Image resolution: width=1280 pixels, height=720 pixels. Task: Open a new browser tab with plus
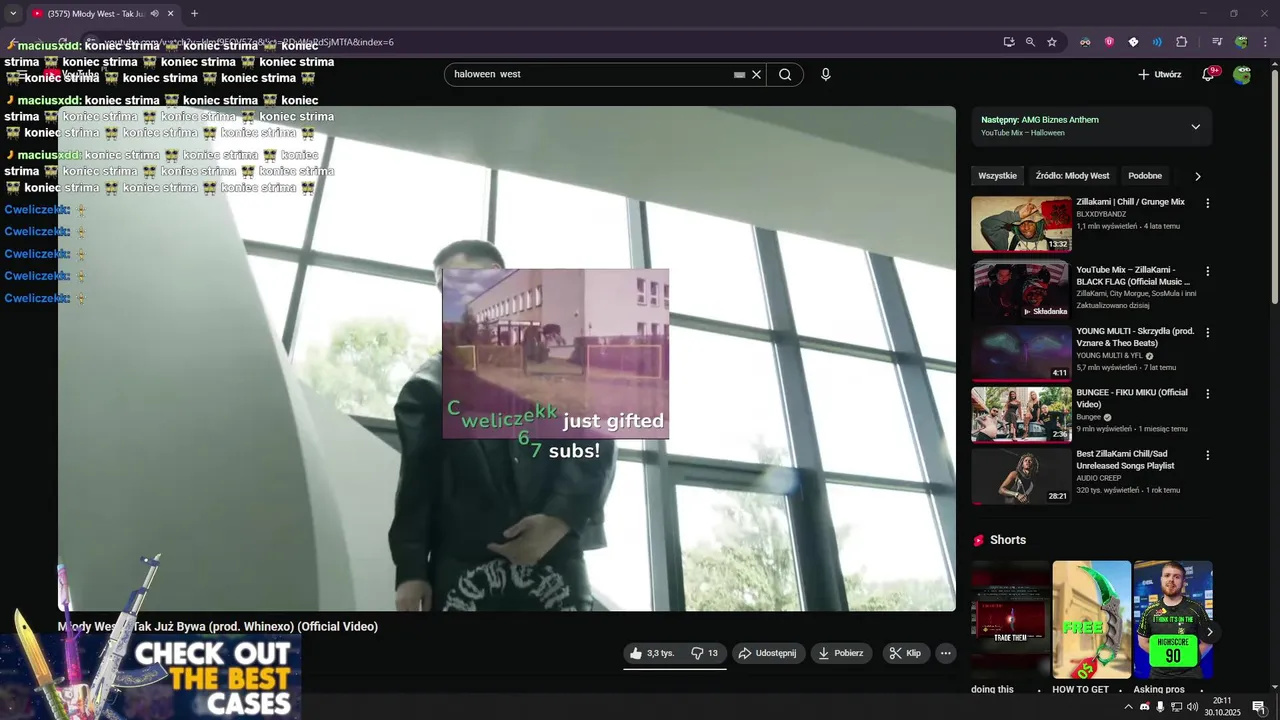pos(194,14)
